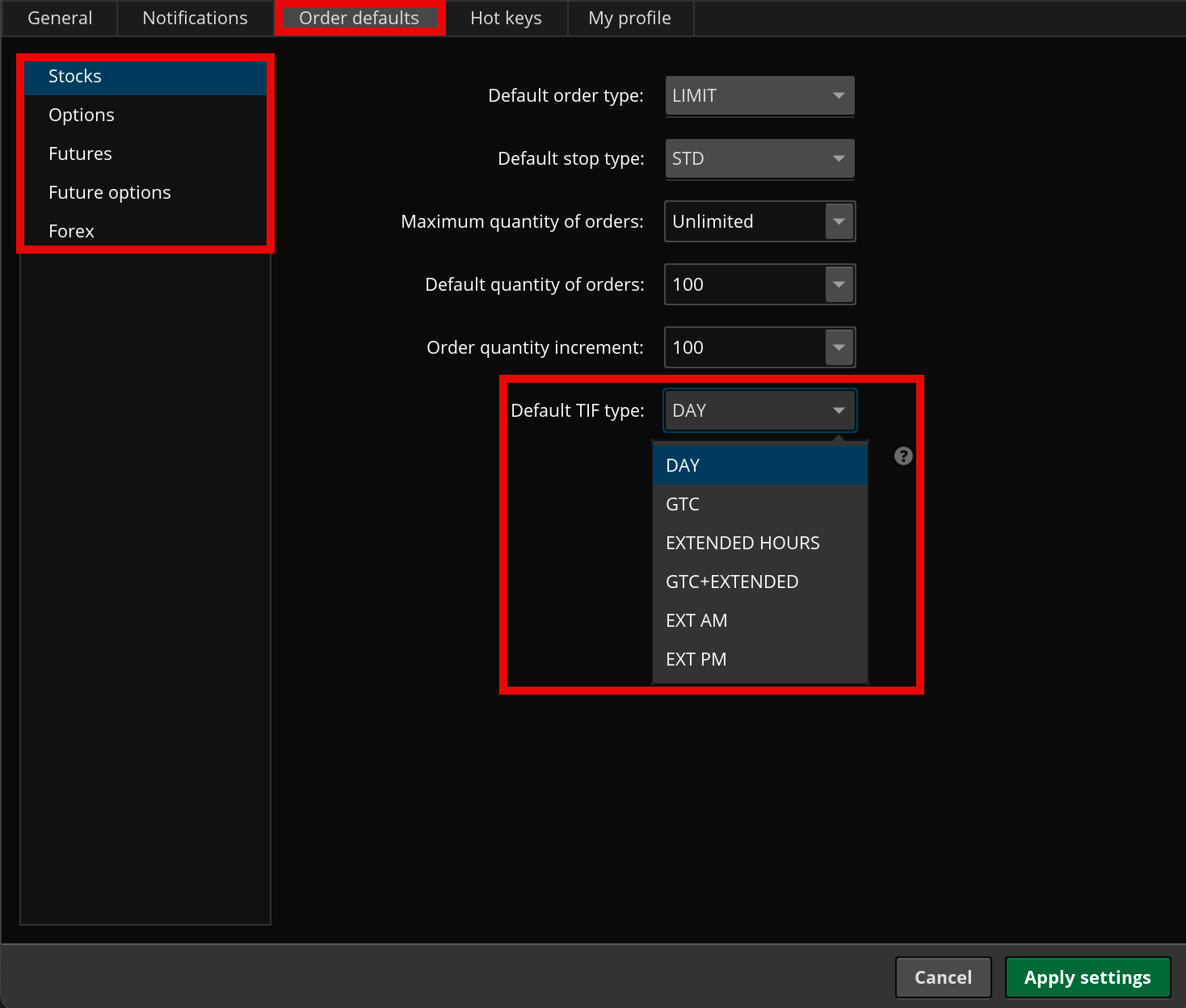Expand Maximum quantity of orders arrow
This screenshot has width=1186, height=1008.
(x=839, y=221)
